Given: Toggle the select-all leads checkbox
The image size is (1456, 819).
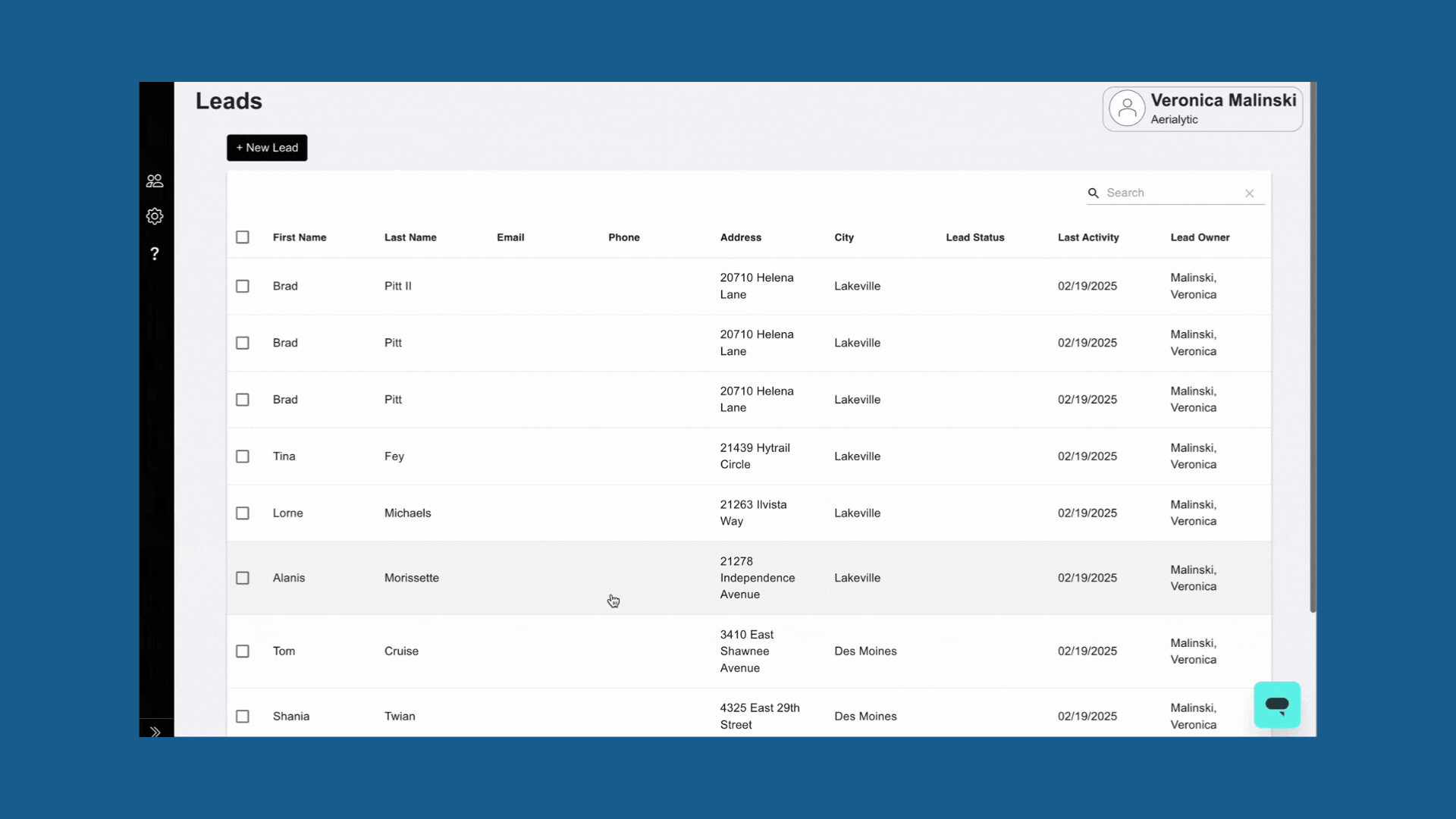Looking at the screenshot, I should coord(243,237).
